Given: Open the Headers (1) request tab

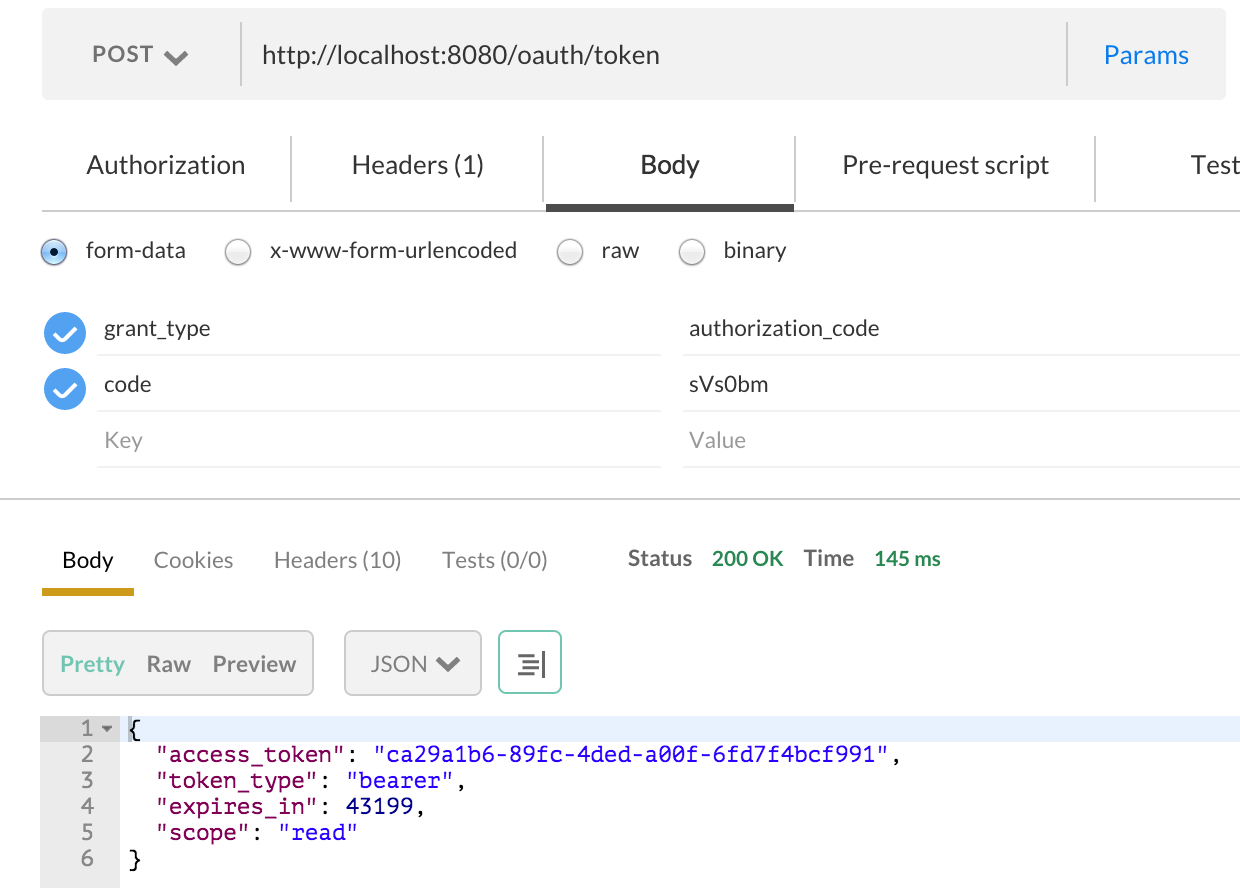Looking at the screenshot, I should click(417, 165).
